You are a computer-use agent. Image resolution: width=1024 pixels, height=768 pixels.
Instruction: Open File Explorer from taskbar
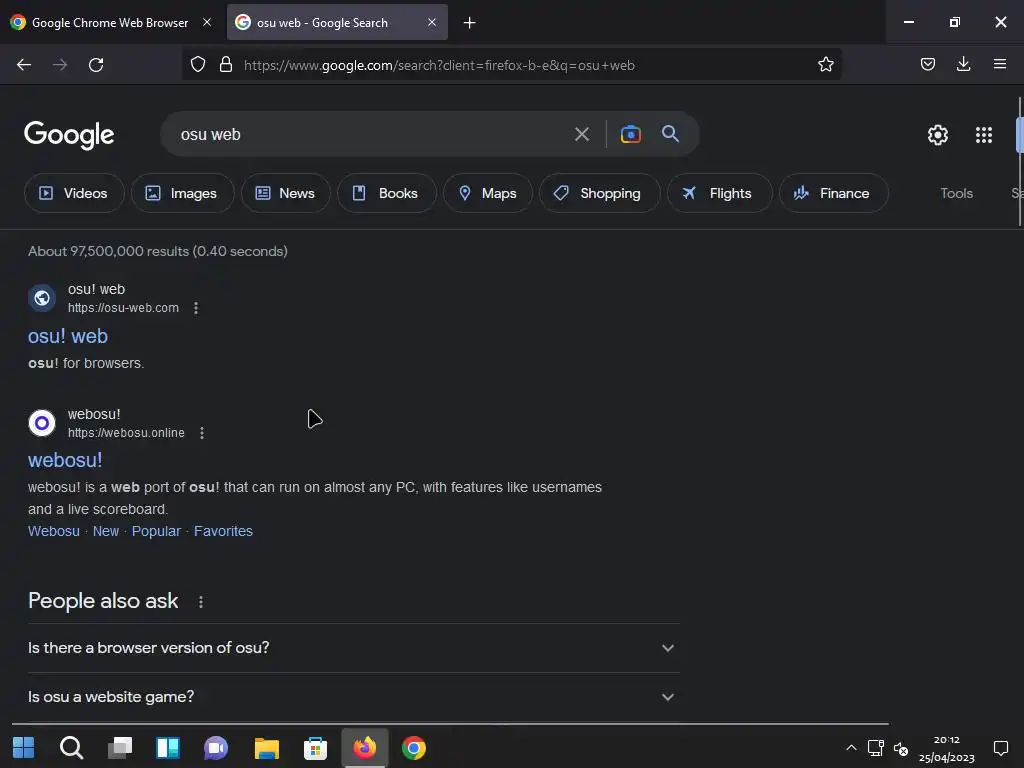(x=266, y=748)
